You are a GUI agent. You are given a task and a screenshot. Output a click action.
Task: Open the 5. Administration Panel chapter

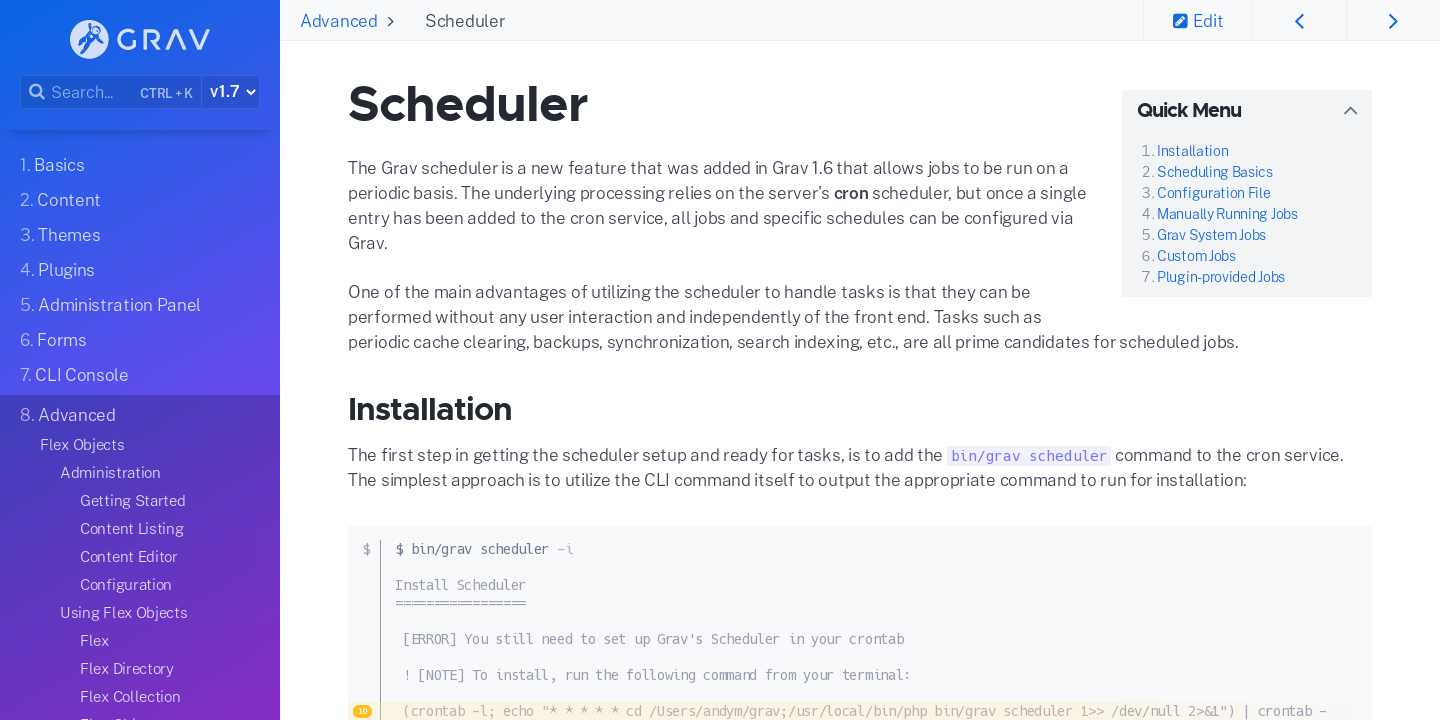point(110,305)
